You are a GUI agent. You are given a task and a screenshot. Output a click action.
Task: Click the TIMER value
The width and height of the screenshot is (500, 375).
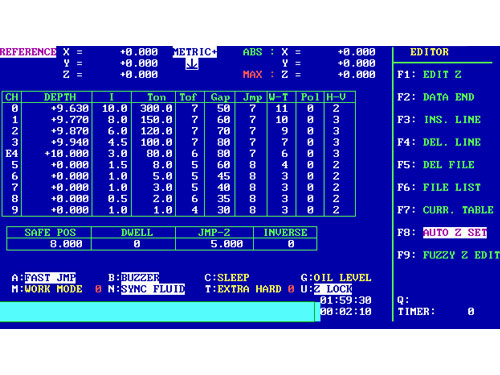coord(471,311)
